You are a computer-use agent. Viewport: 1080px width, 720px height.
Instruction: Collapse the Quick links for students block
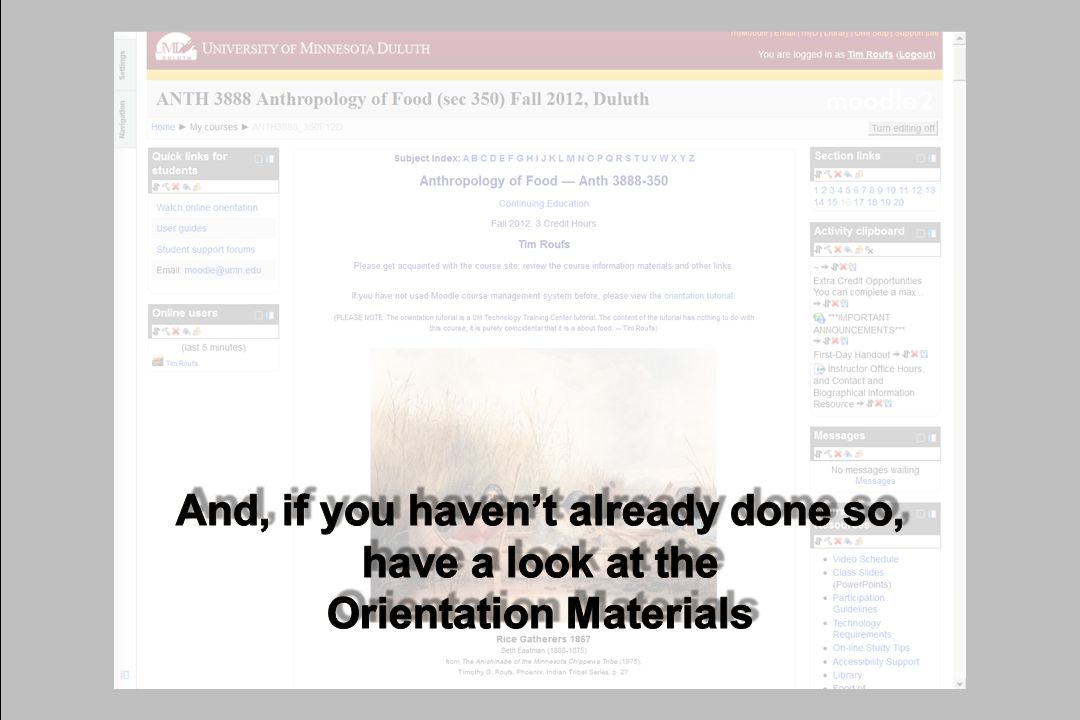tap(259, 159)
